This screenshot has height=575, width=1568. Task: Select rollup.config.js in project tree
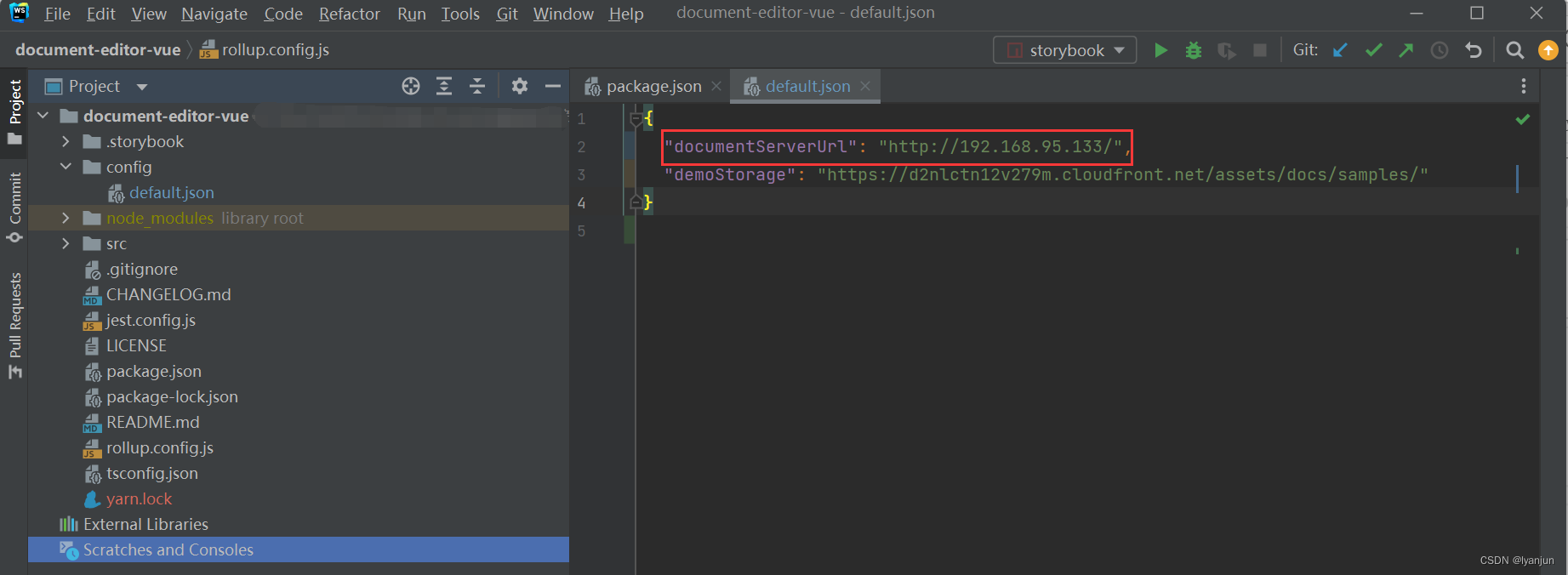pos(159,447)
